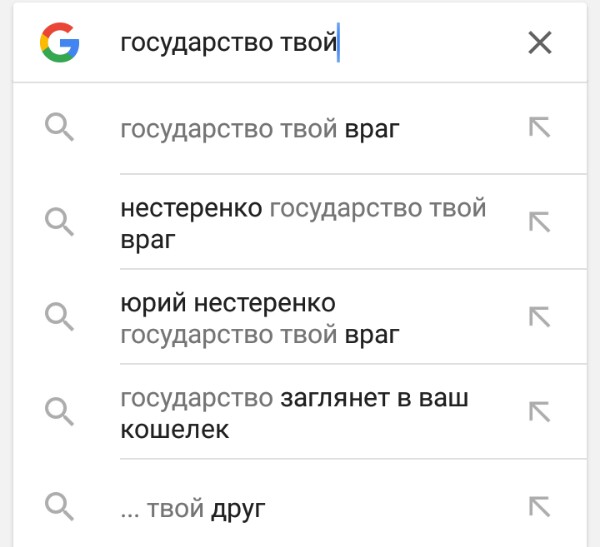This screenshot has width=600, height=547.
Task: Click magnifier icon beside 'заглянет в ваш кошелек'
Action: tap(60, 412)
